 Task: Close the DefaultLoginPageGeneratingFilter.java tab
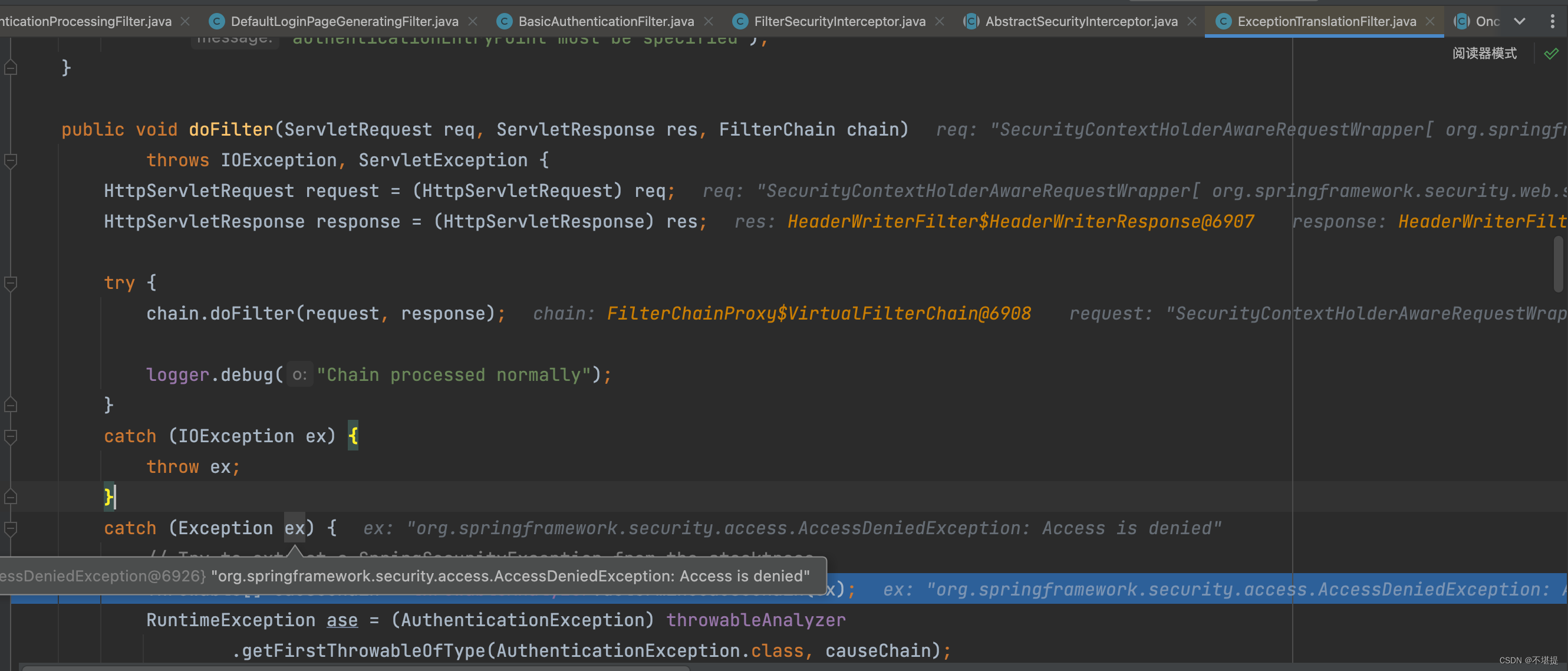point(472,21)
